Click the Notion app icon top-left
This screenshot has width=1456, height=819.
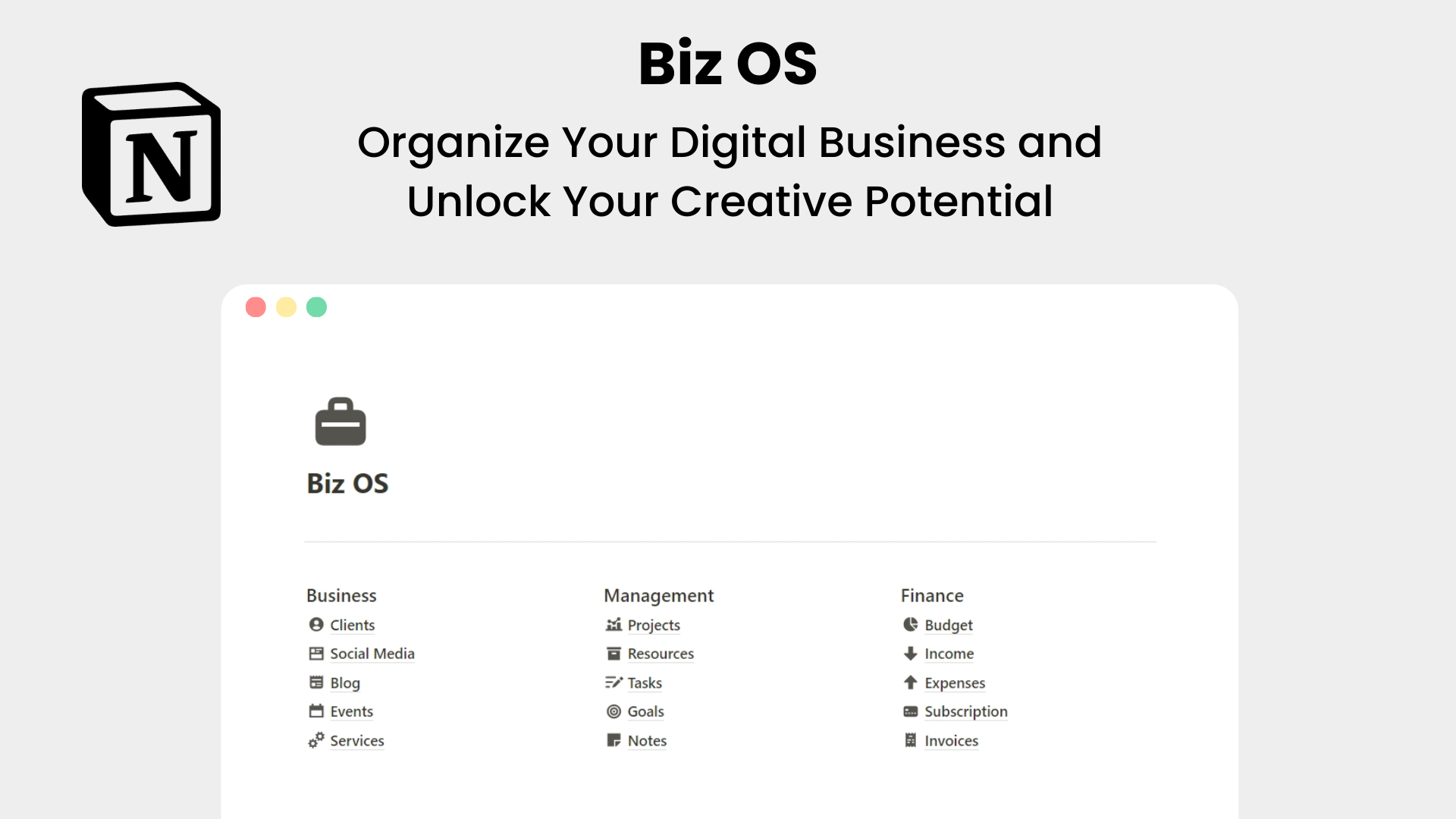tap(152, 154)
